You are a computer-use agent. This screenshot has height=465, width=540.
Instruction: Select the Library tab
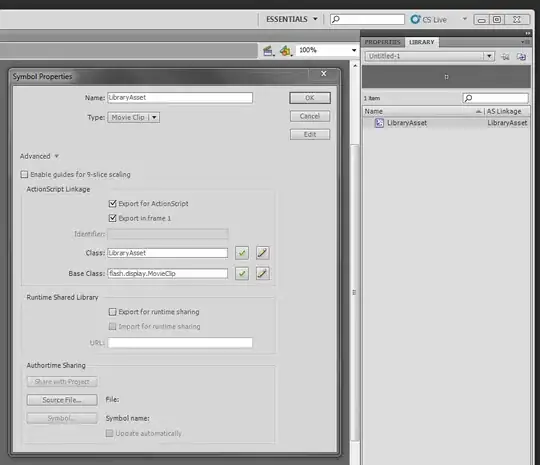click(422, 42)
